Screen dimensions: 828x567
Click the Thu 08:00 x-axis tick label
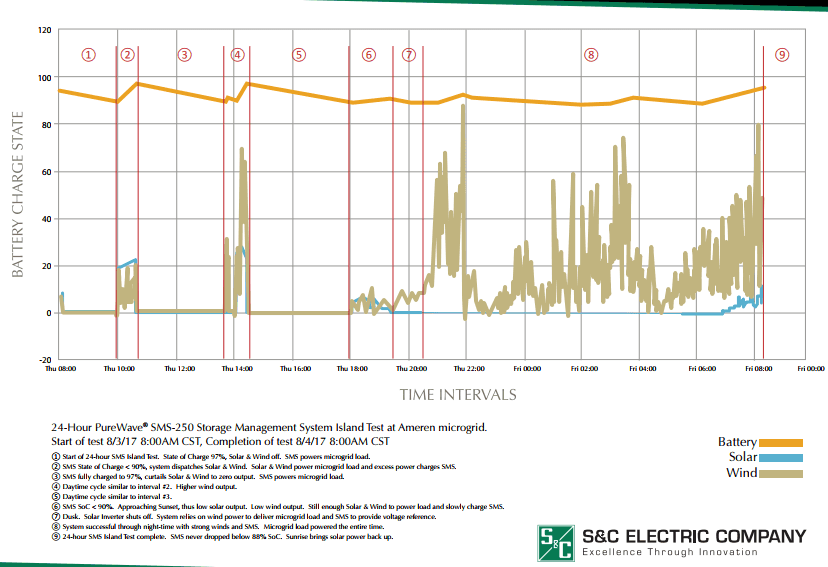point(61,368)
